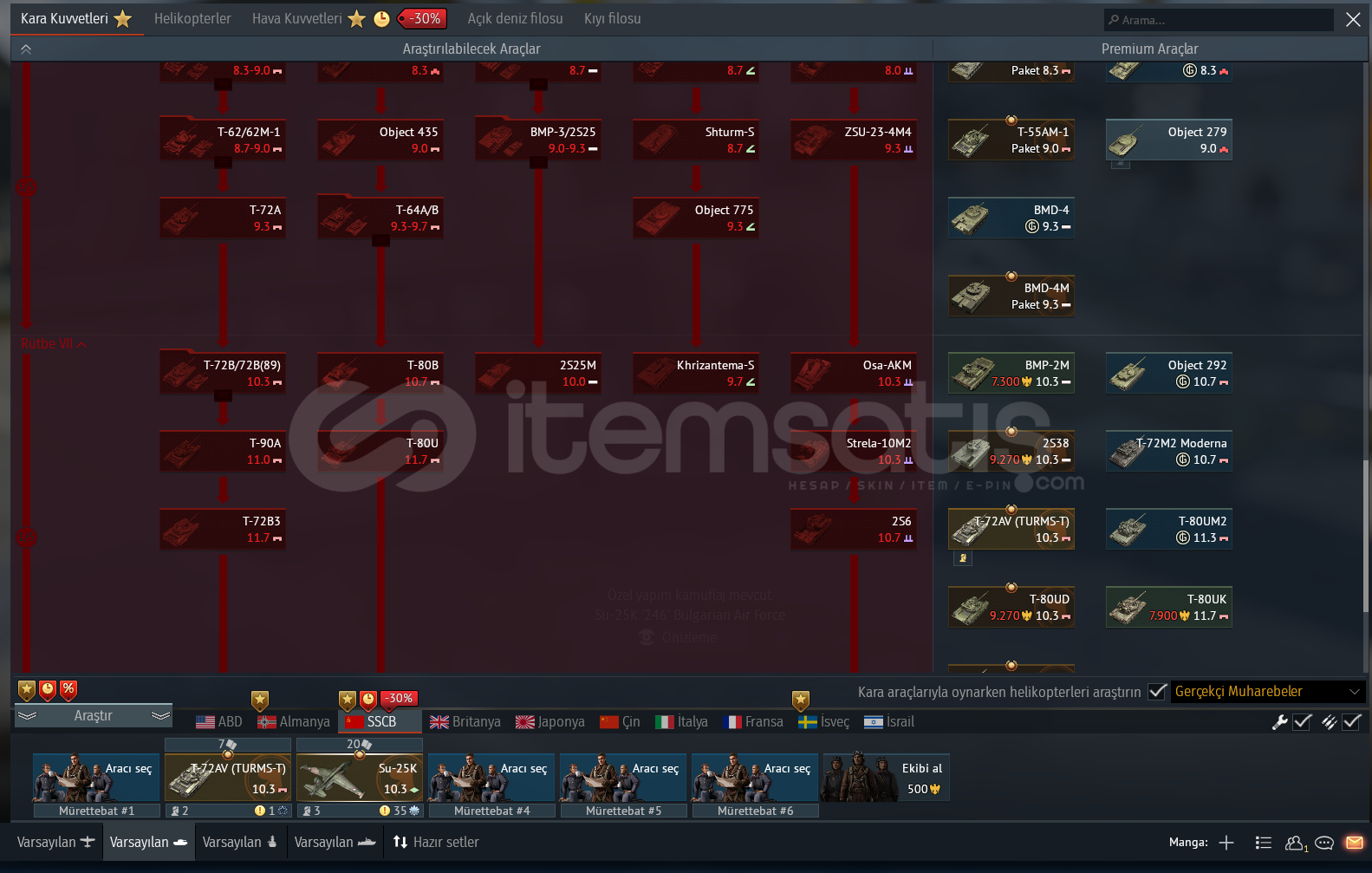The height and width of the screenshot is (873, 1372).
Task: Select the Osa-AKM vehicle card
Action: click(854, 374)
